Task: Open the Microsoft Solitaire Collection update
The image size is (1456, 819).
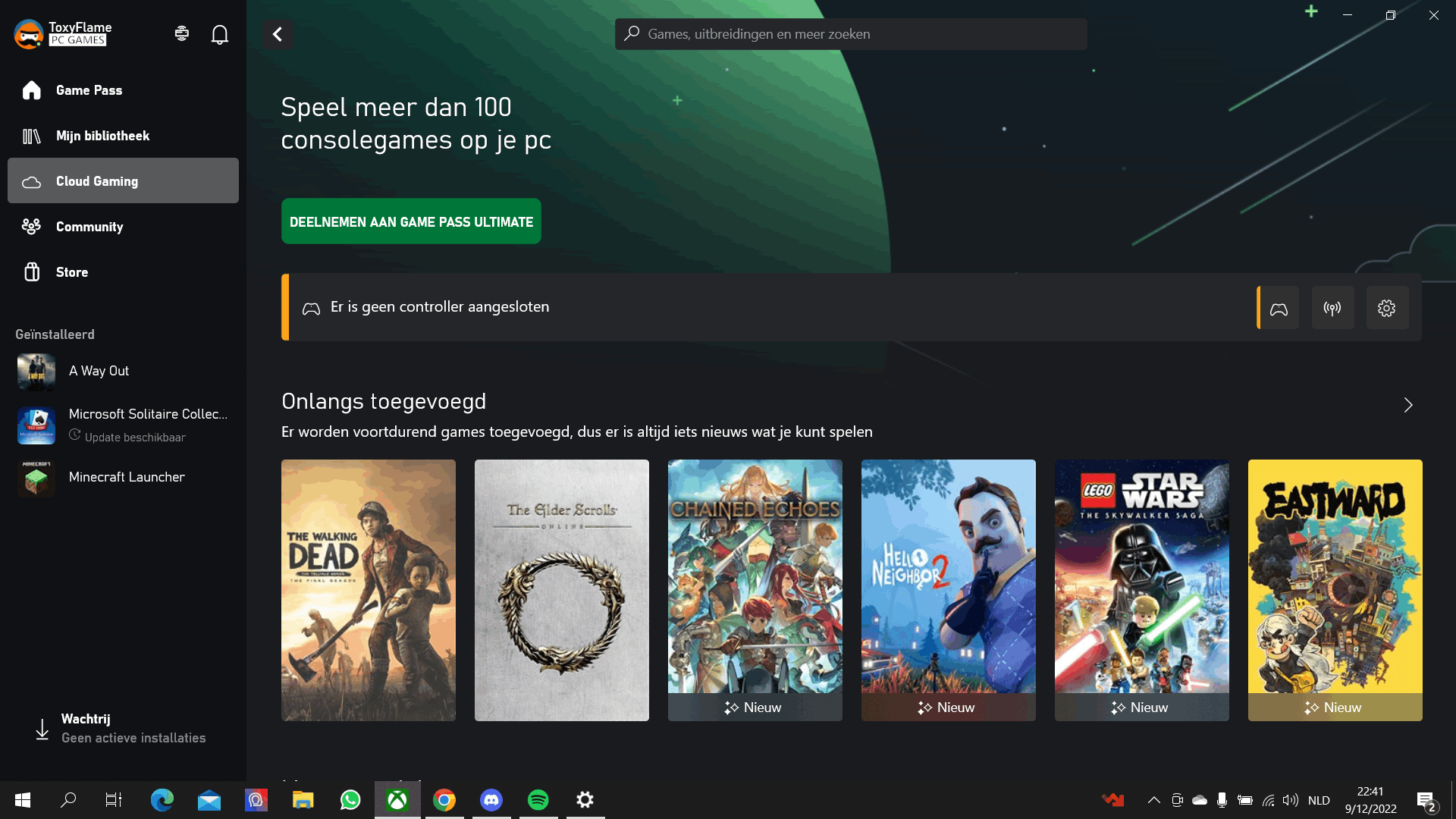Action: [x=134, y=437]
